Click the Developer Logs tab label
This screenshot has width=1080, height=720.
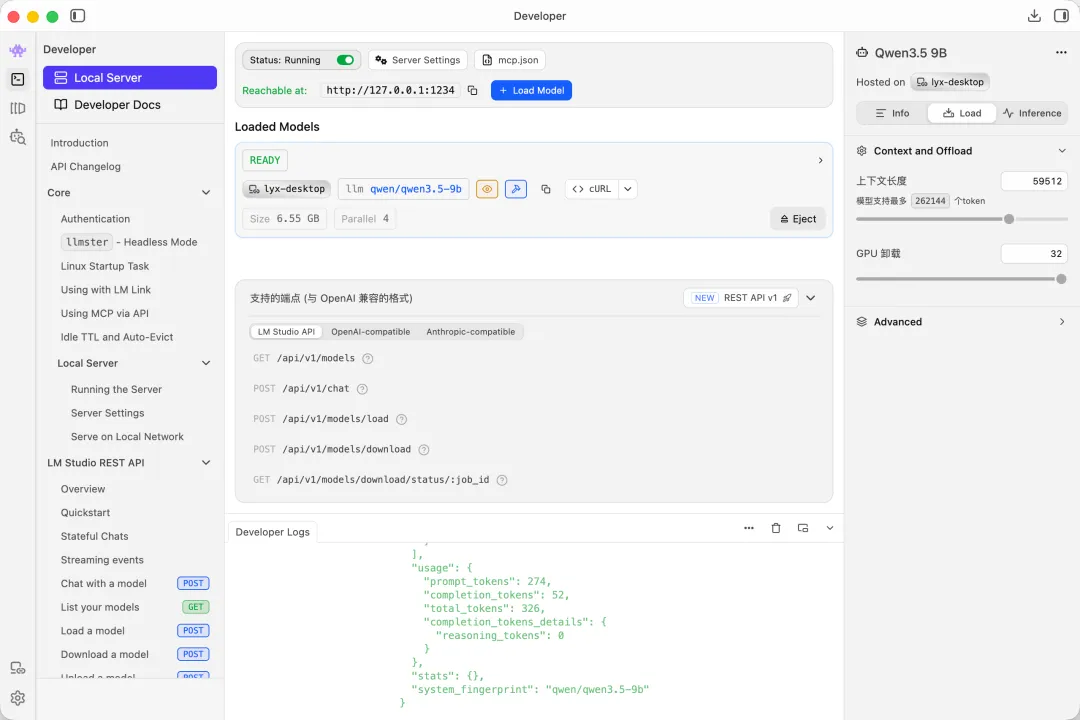[x=273, y=532]
